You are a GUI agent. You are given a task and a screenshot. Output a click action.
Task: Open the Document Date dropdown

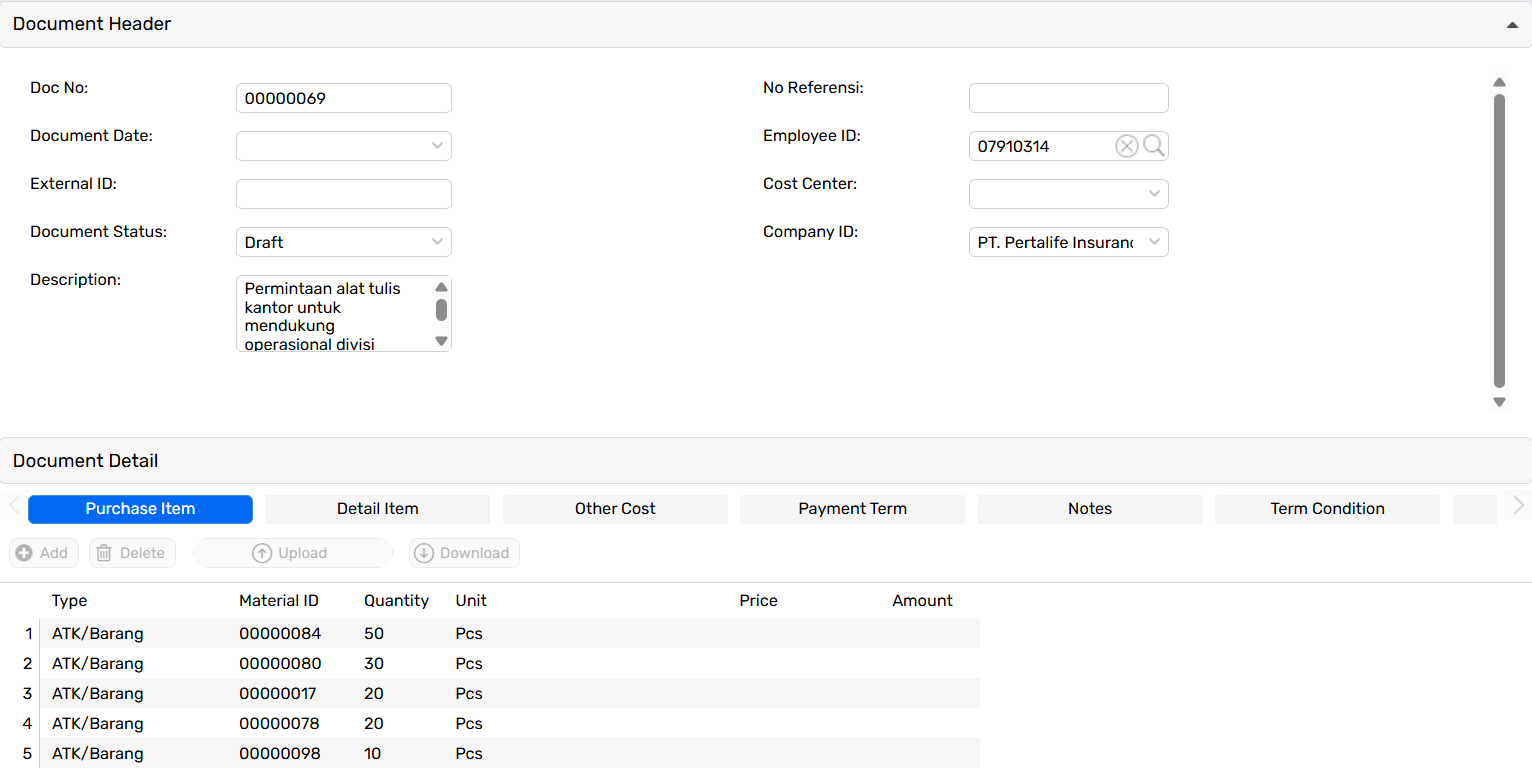437,146
